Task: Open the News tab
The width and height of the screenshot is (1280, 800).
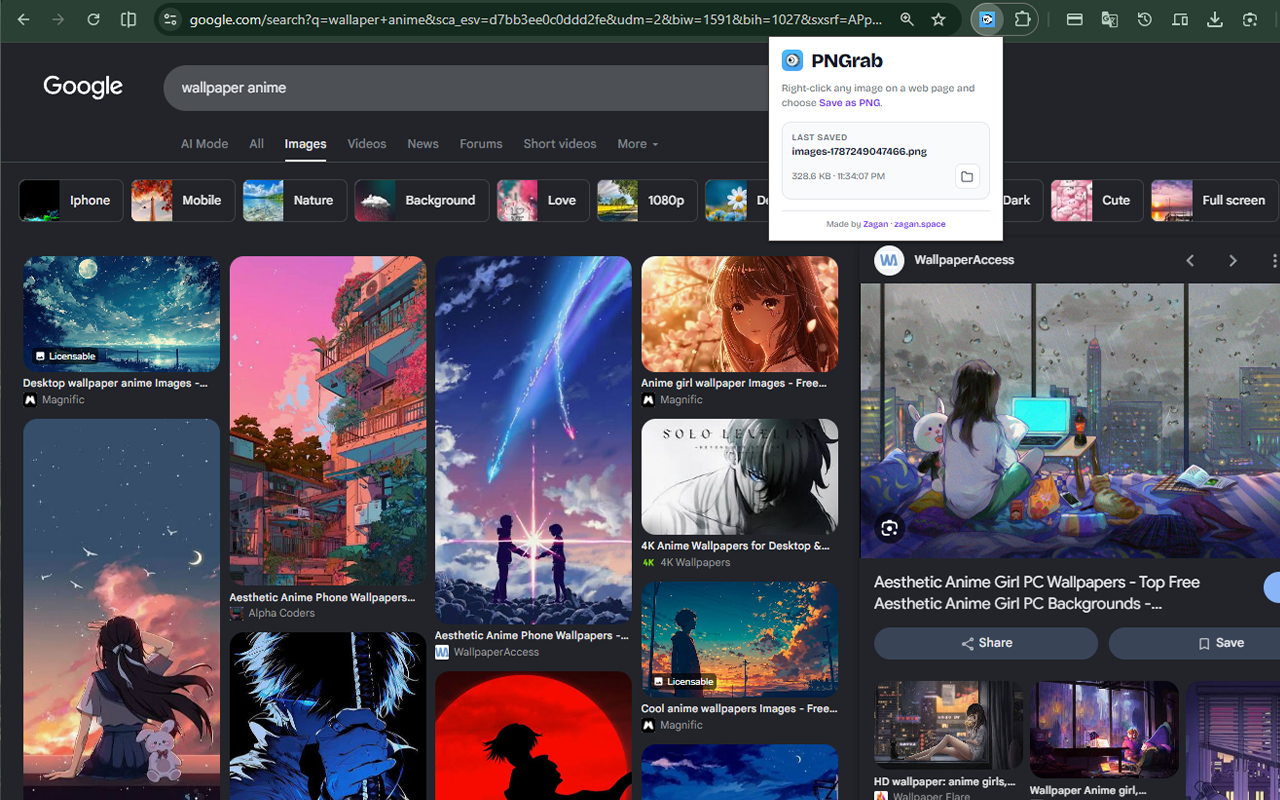Action: (x=423, y=144)
